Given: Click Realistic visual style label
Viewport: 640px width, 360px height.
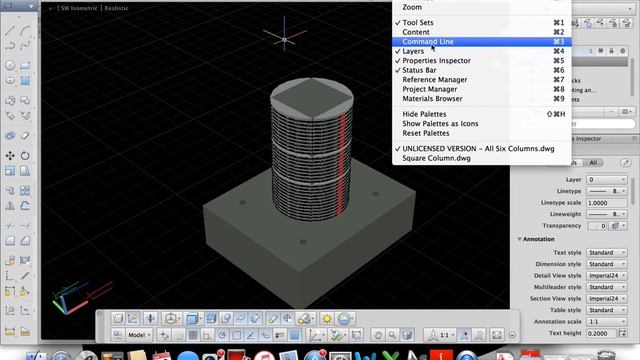Looking at the screenshot, I should click(x=116, y=8).
